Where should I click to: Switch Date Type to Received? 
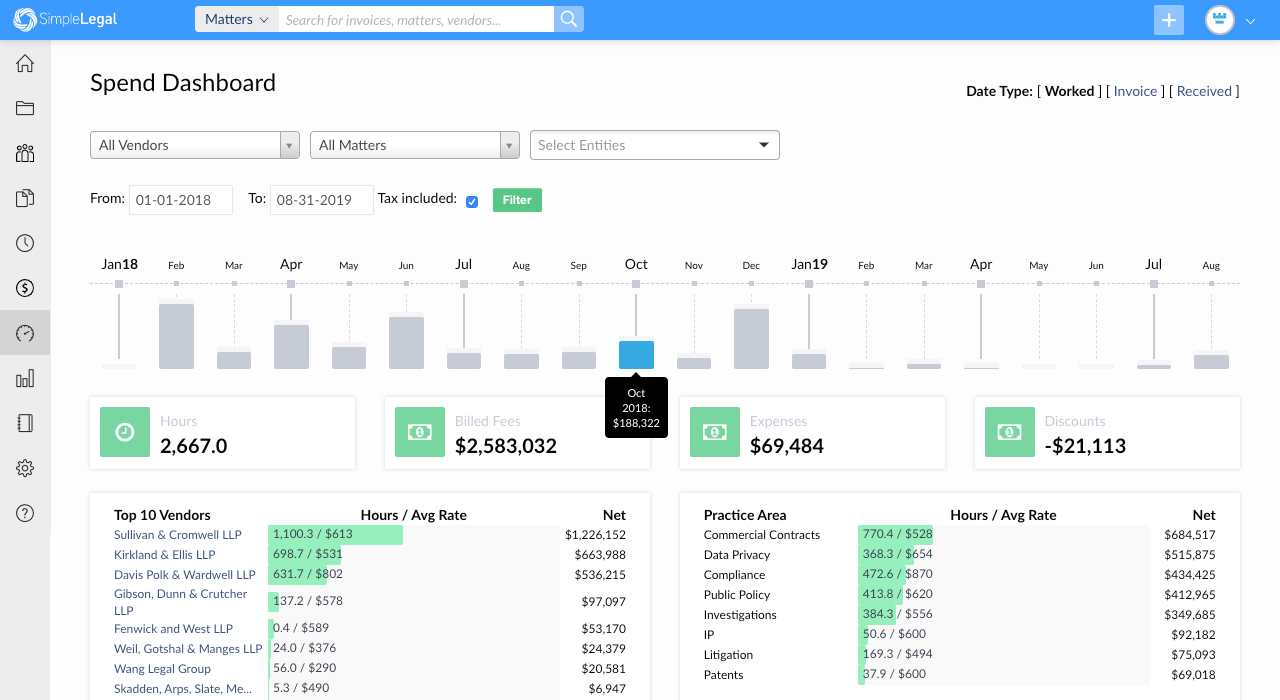point(1204,91)
